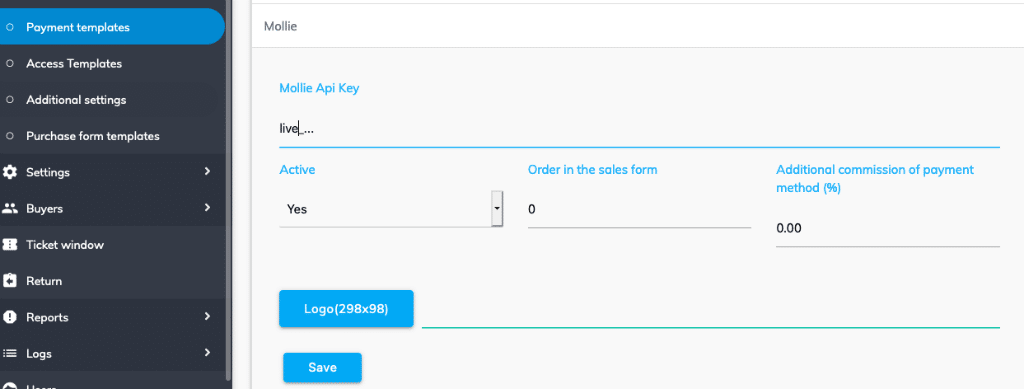1024x389 pixels.
Task: Expand the Buyers submenu chevron
Action: (x=208, y=208)
